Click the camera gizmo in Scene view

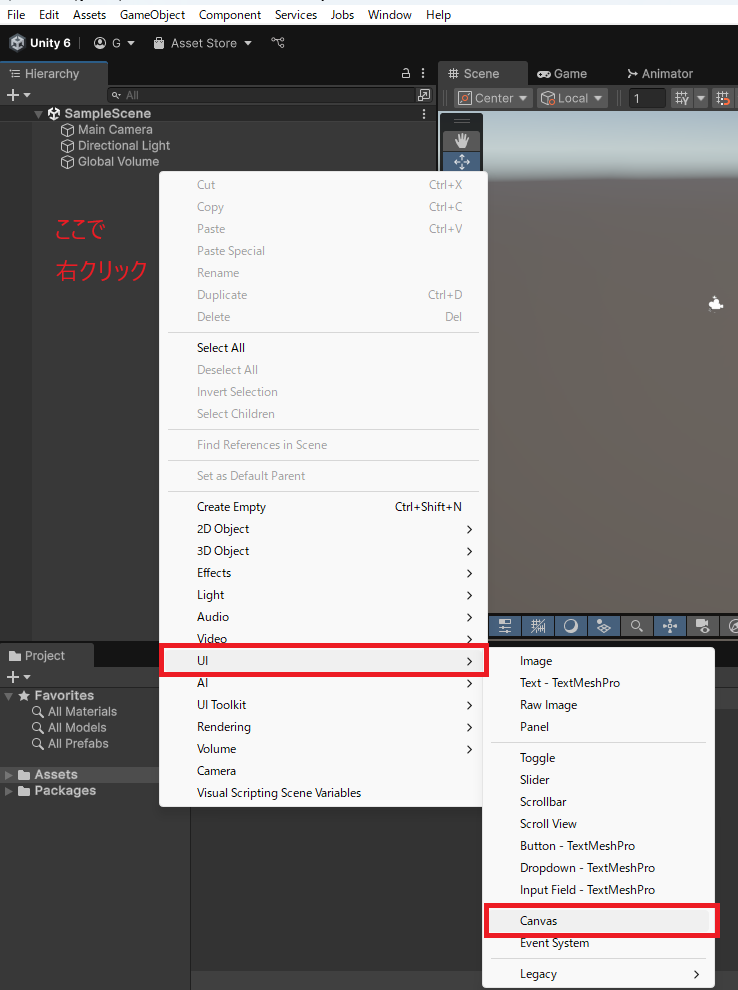[x=715, y=304]
